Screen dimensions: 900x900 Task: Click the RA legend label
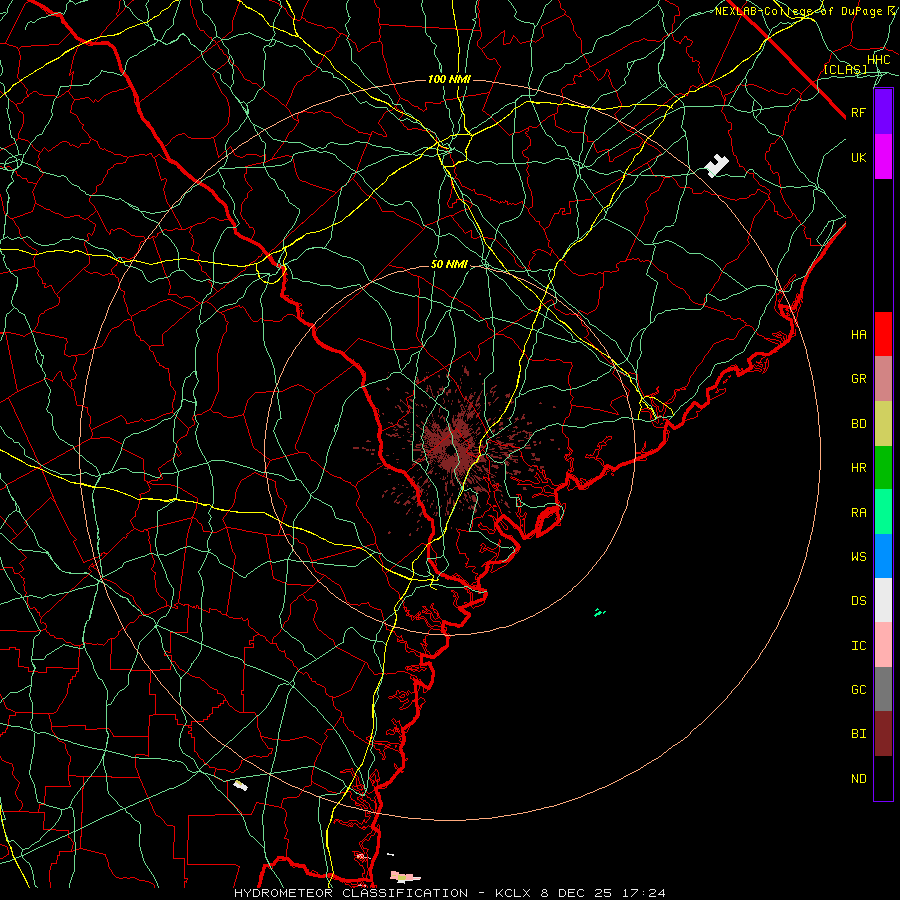858,513
